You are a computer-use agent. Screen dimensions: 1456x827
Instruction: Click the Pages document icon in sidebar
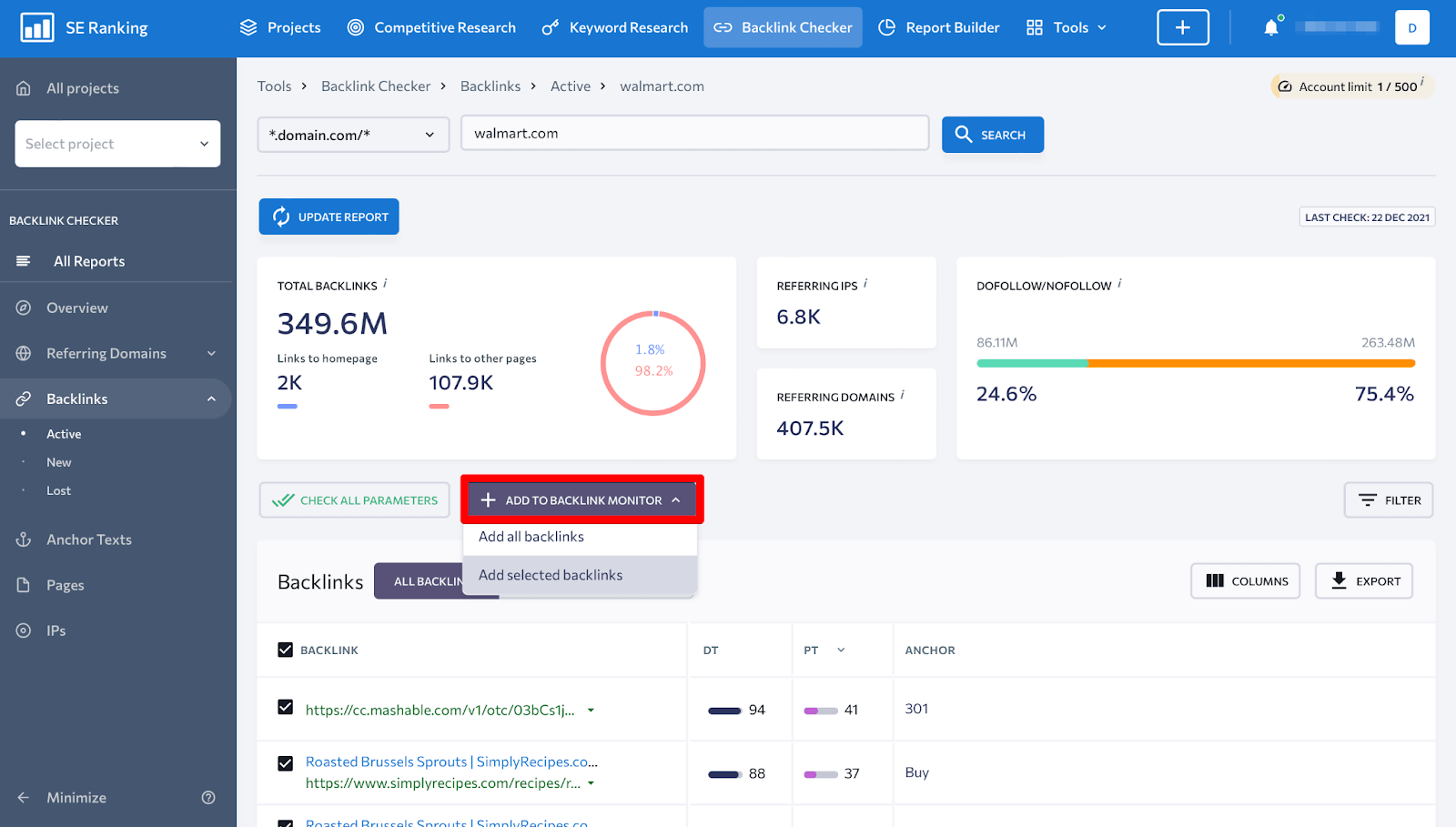tap(24, 585)
